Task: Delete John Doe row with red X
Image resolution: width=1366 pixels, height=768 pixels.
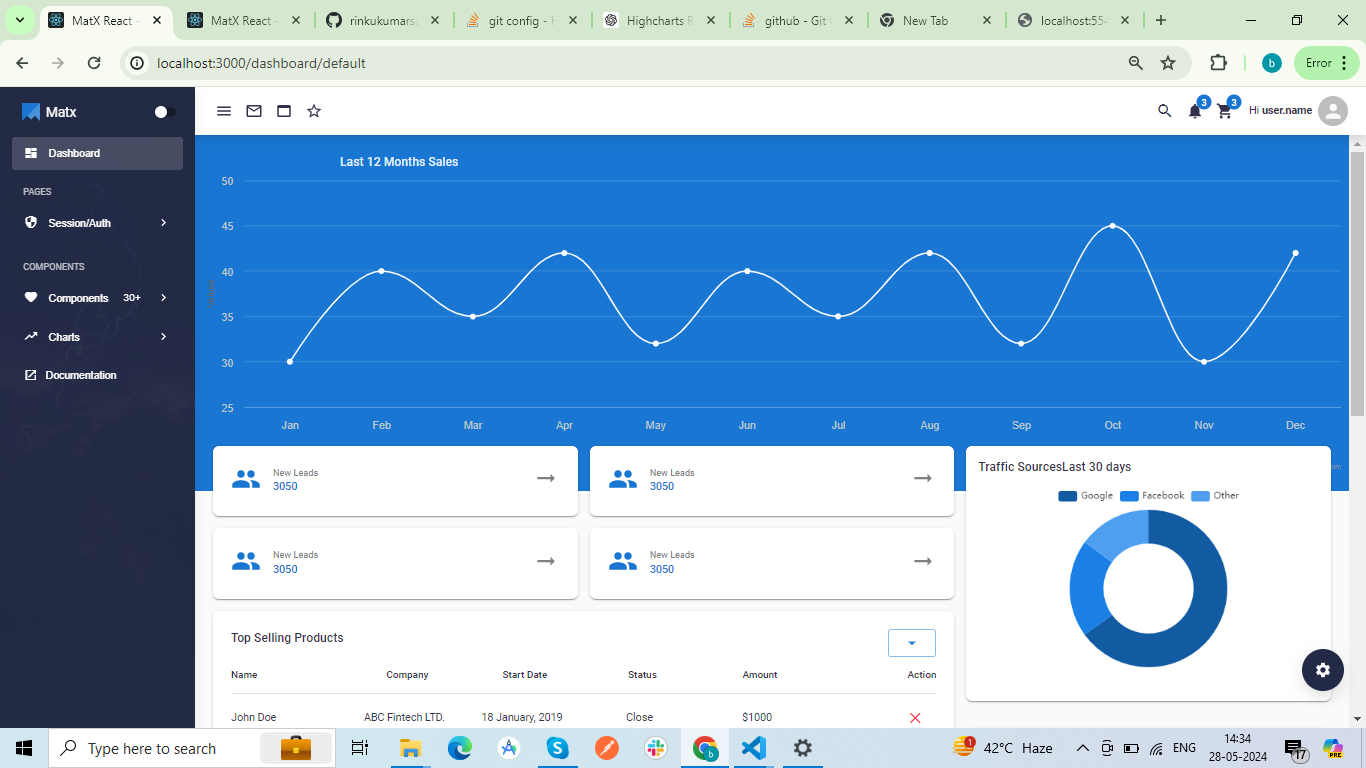Action: click(x=915, y=718)
